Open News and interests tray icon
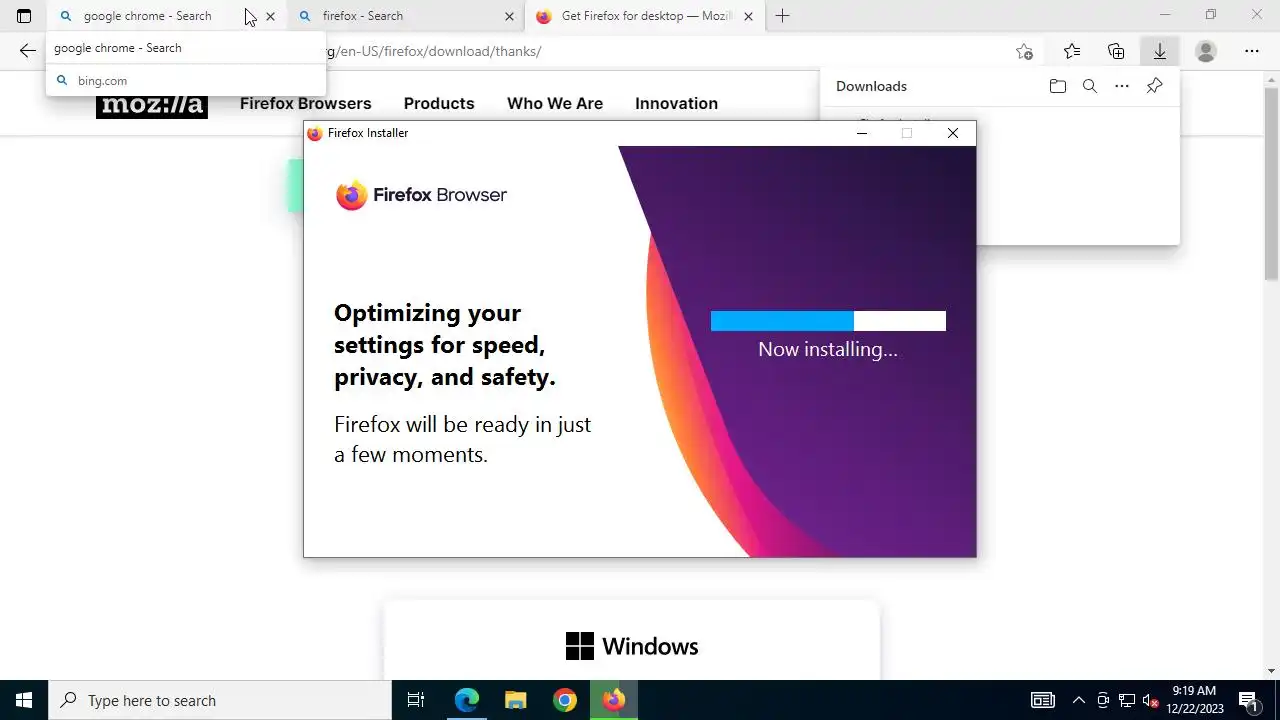 coord(1043,700)
